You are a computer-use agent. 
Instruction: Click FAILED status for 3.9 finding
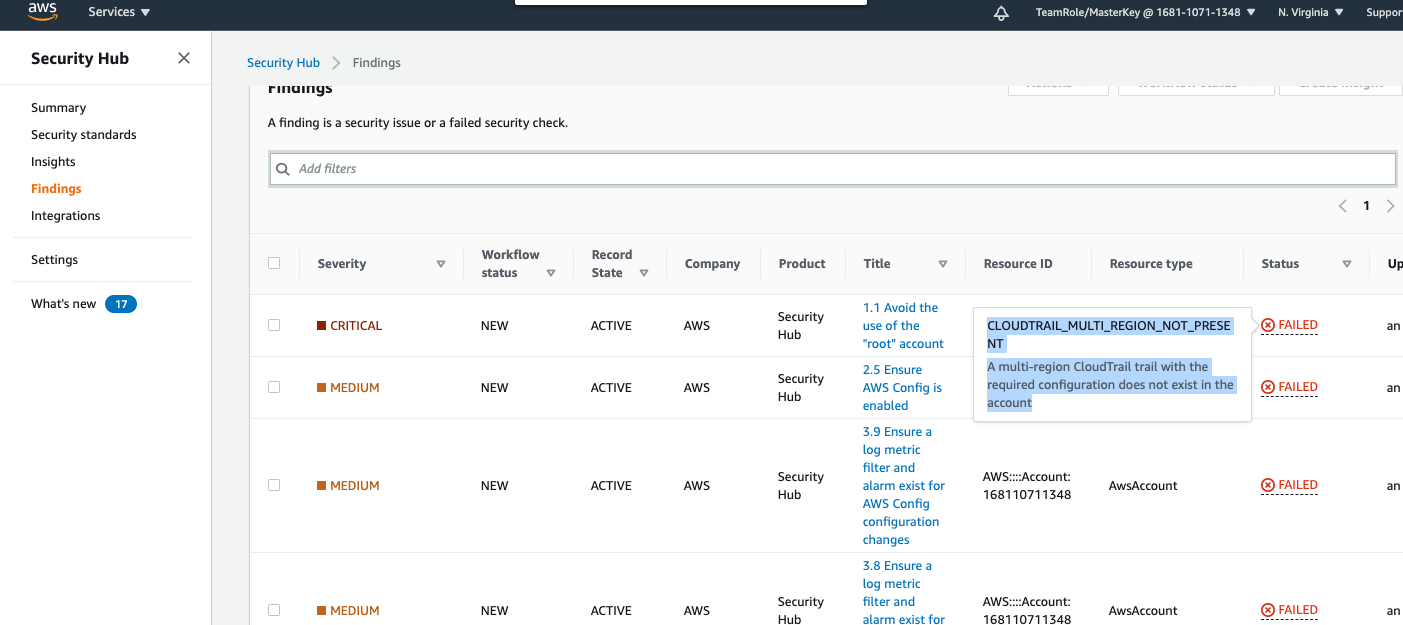(x=1290, y=486)
